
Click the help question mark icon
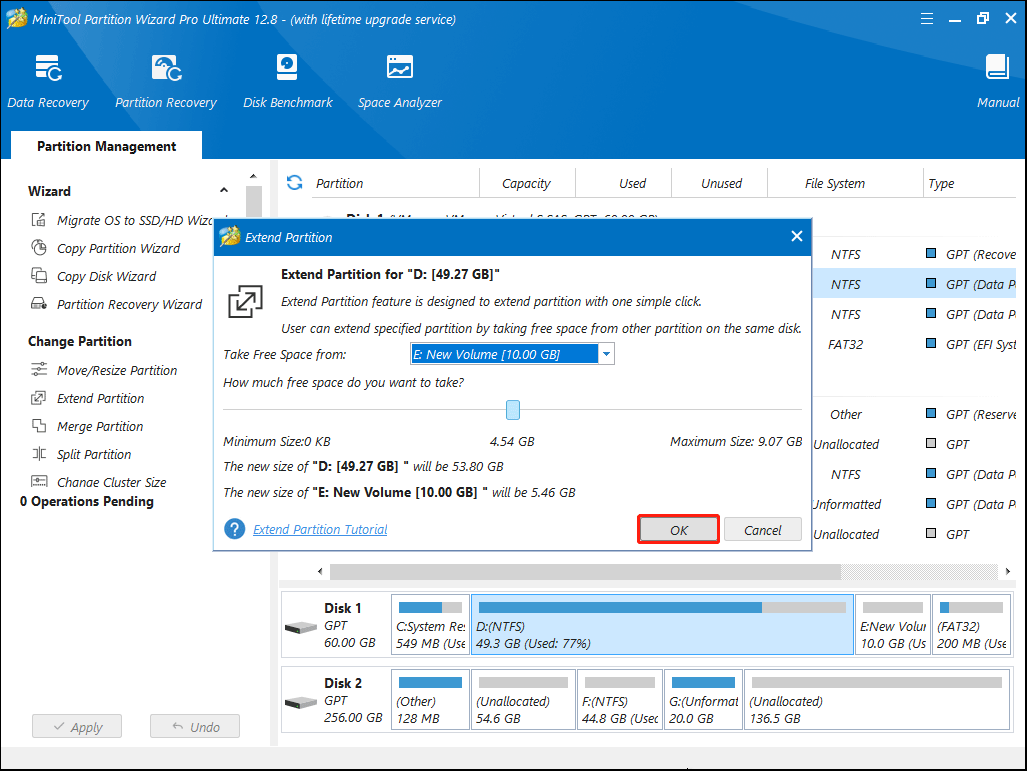(235, 529)
